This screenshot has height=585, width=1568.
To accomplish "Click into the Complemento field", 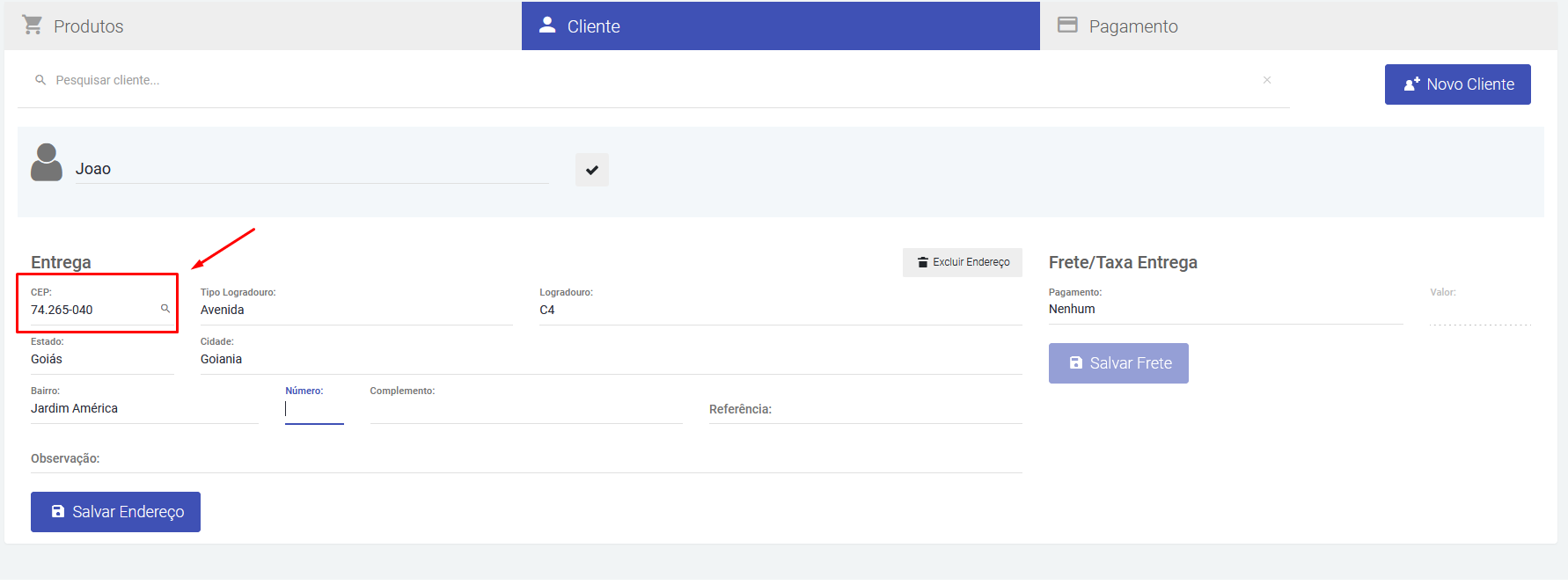I will [x=525, y=410].
